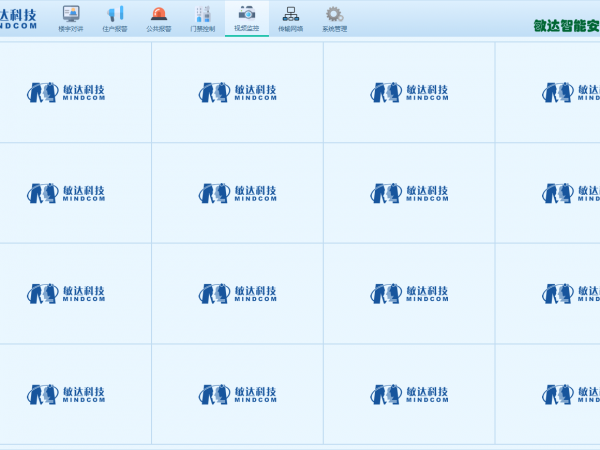The width and height of the screenshot is (600, 450).
Task: Select video pane in row 3, column 1
Action: [x=75, y=293]
